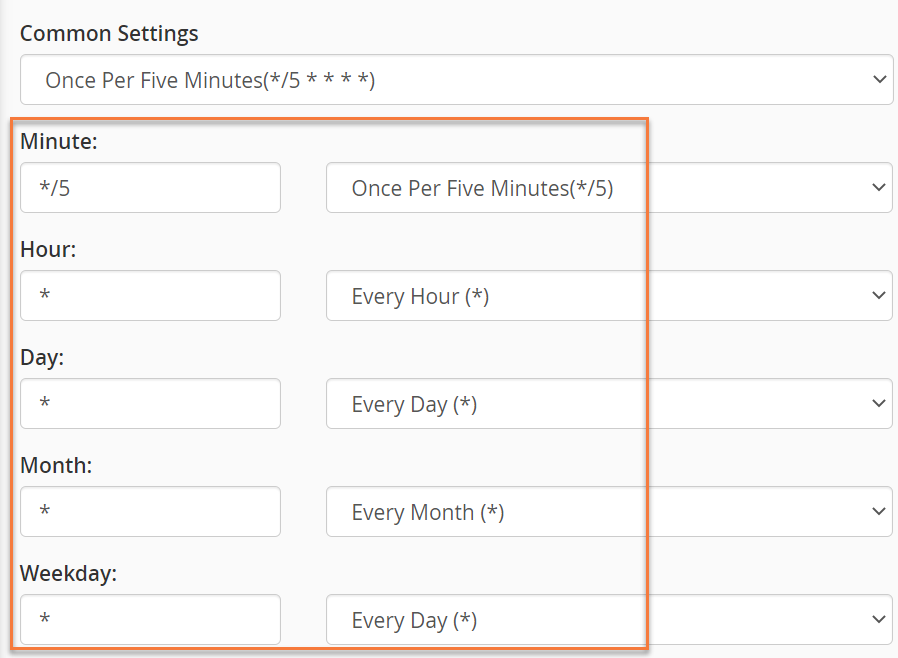Open the Day row's Every Day dropdown

(x=608, y=404)
